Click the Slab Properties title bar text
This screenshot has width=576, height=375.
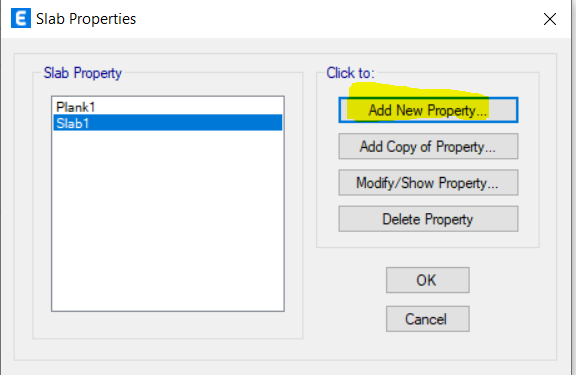coord(86,19)
